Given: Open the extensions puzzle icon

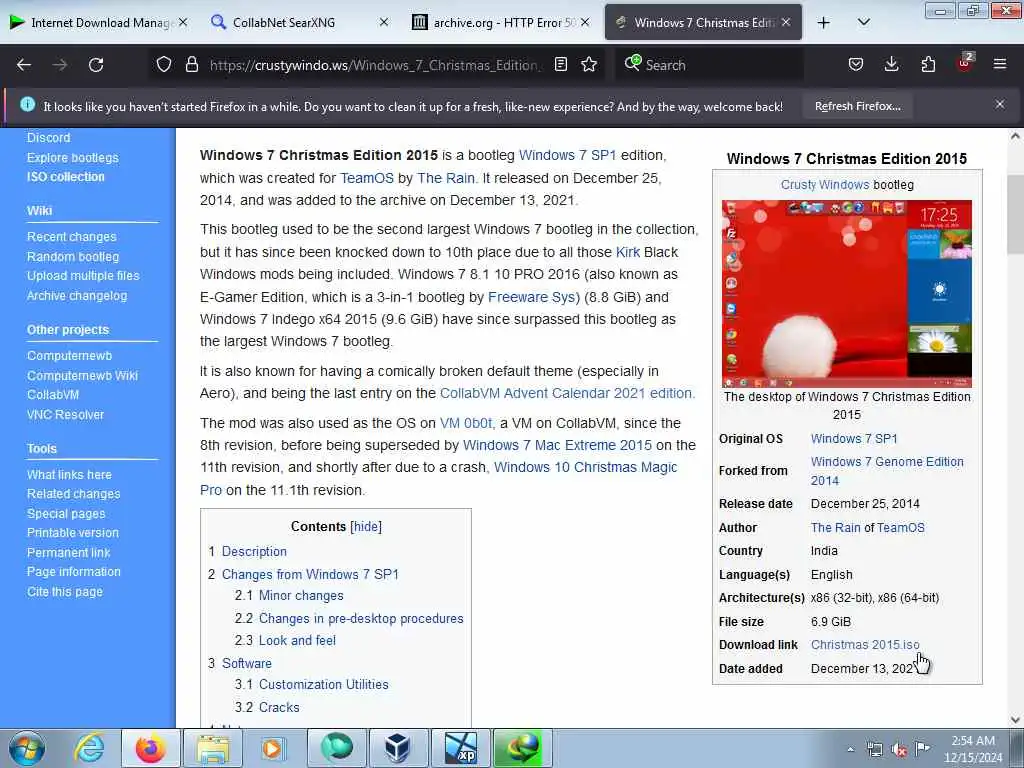Looking at the screenshot, I should [928, 65].
